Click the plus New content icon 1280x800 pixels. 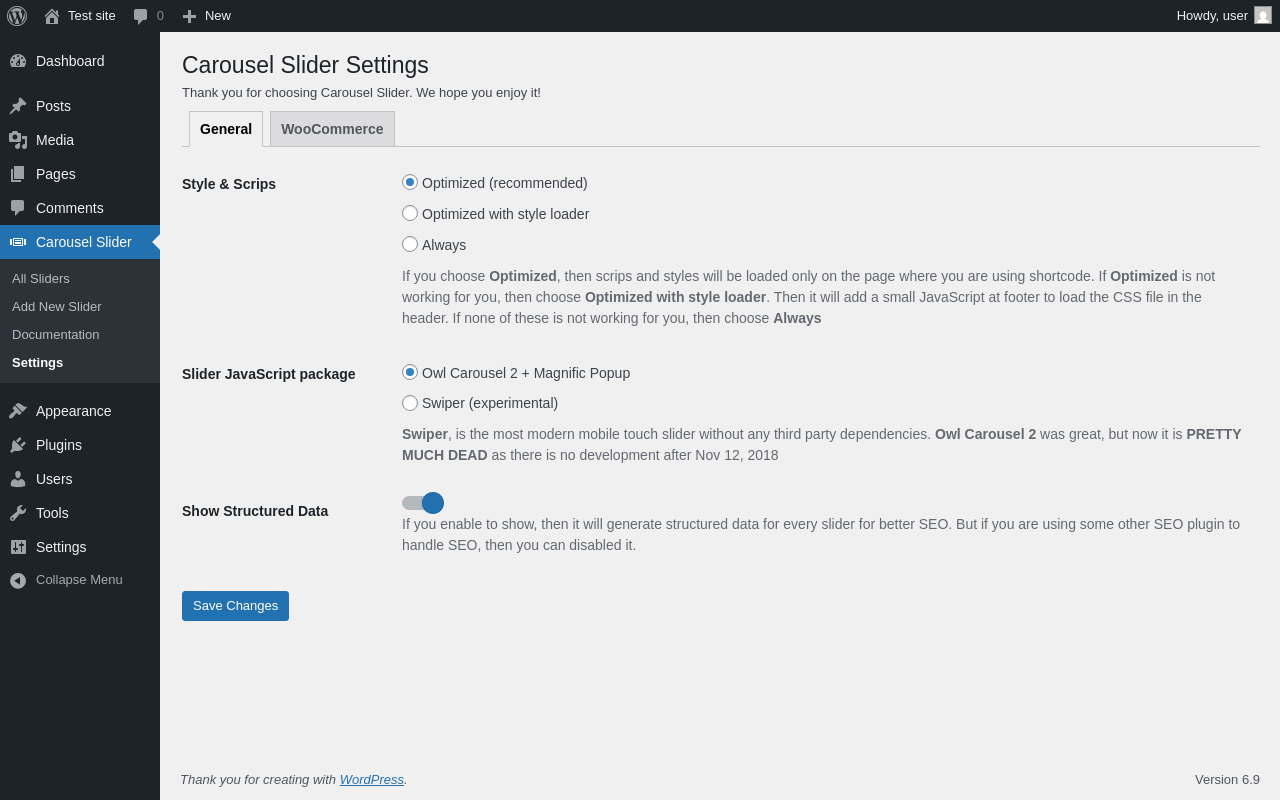coord(189,16)
